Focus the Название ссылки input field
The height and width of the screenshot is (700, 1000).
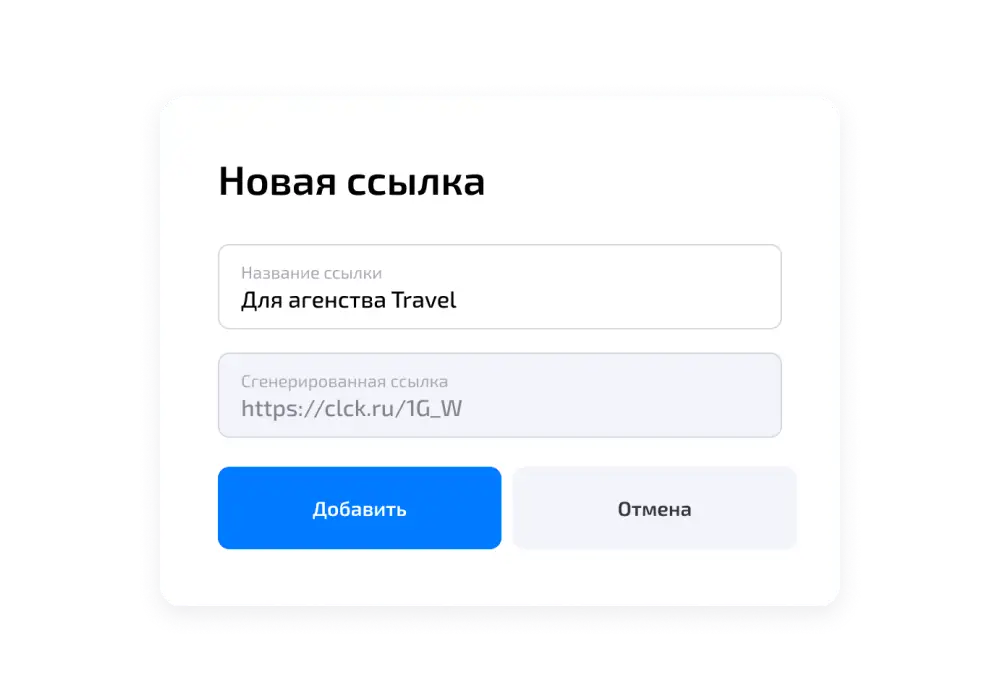pyautogui.click(x=499, y=287)
